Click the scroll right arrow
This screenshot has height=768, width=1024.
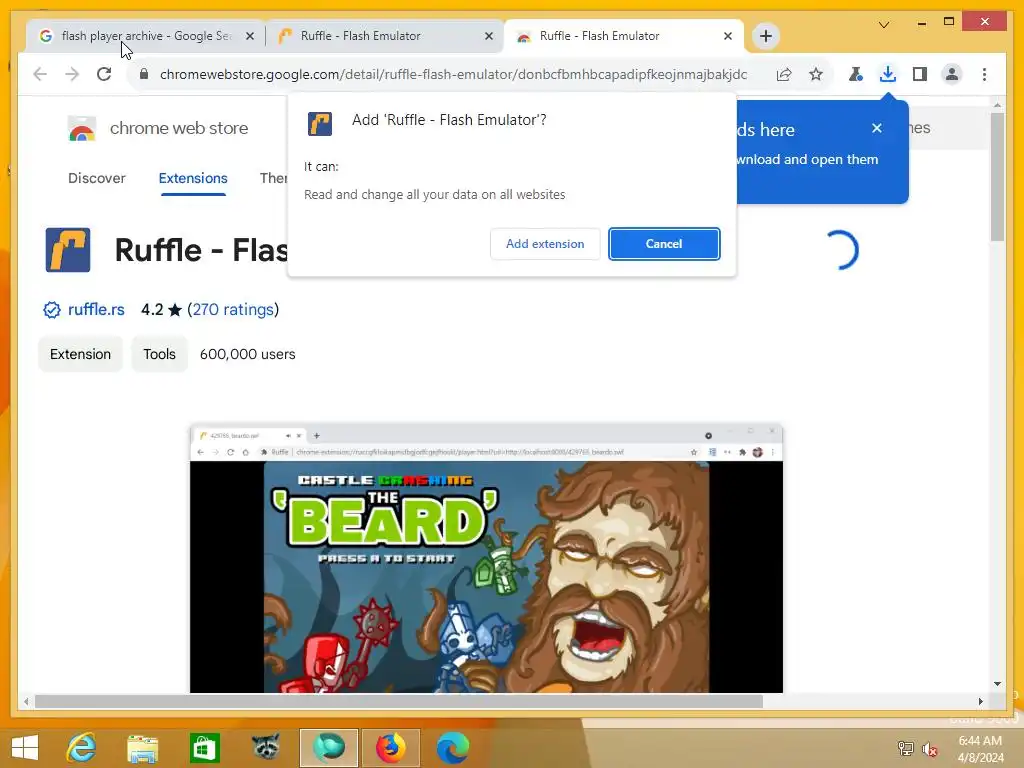click(x=980, y=701)
